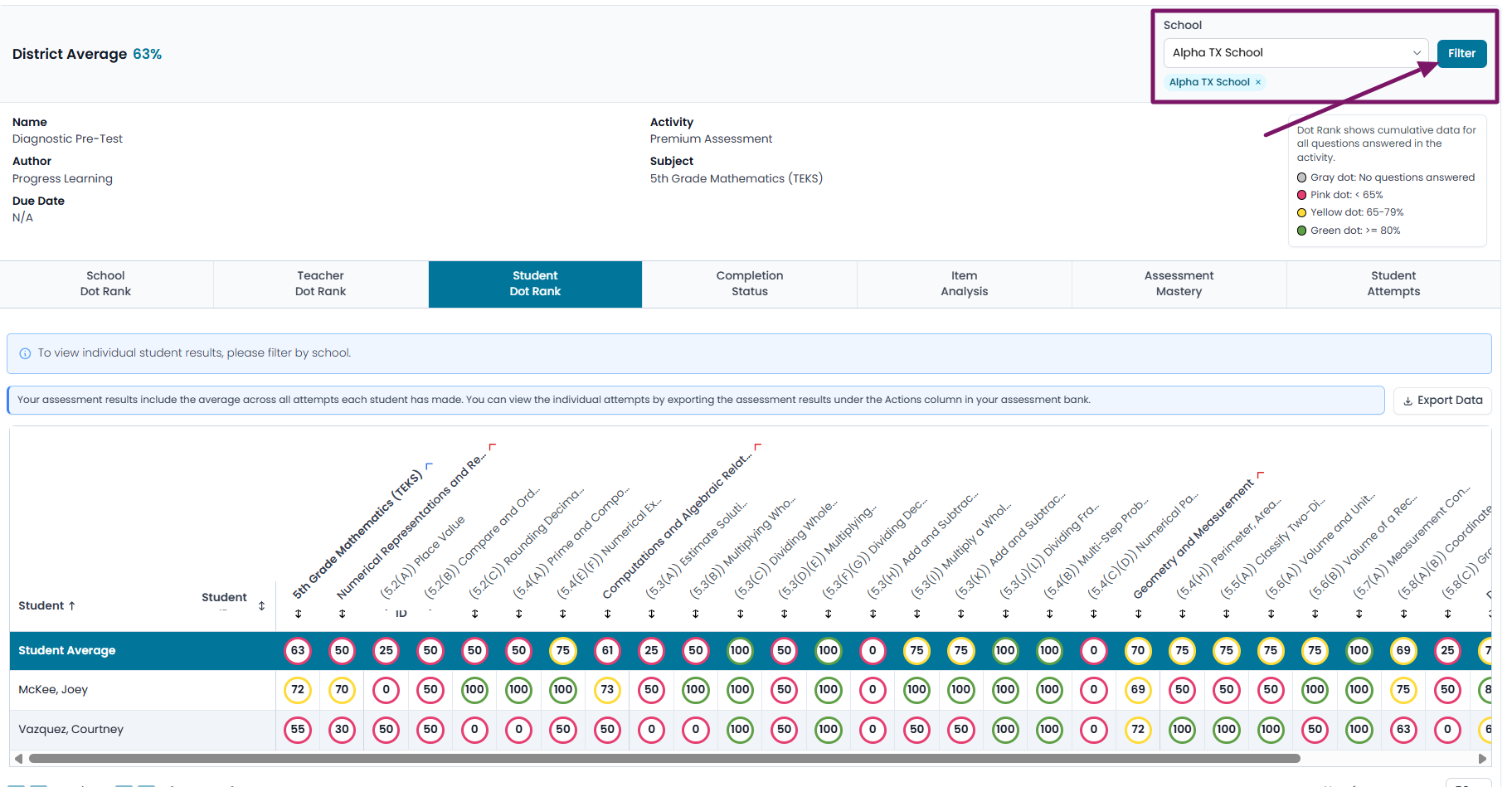Click the Export Data button
1512x787 pixels.
tap(1442, 400)
